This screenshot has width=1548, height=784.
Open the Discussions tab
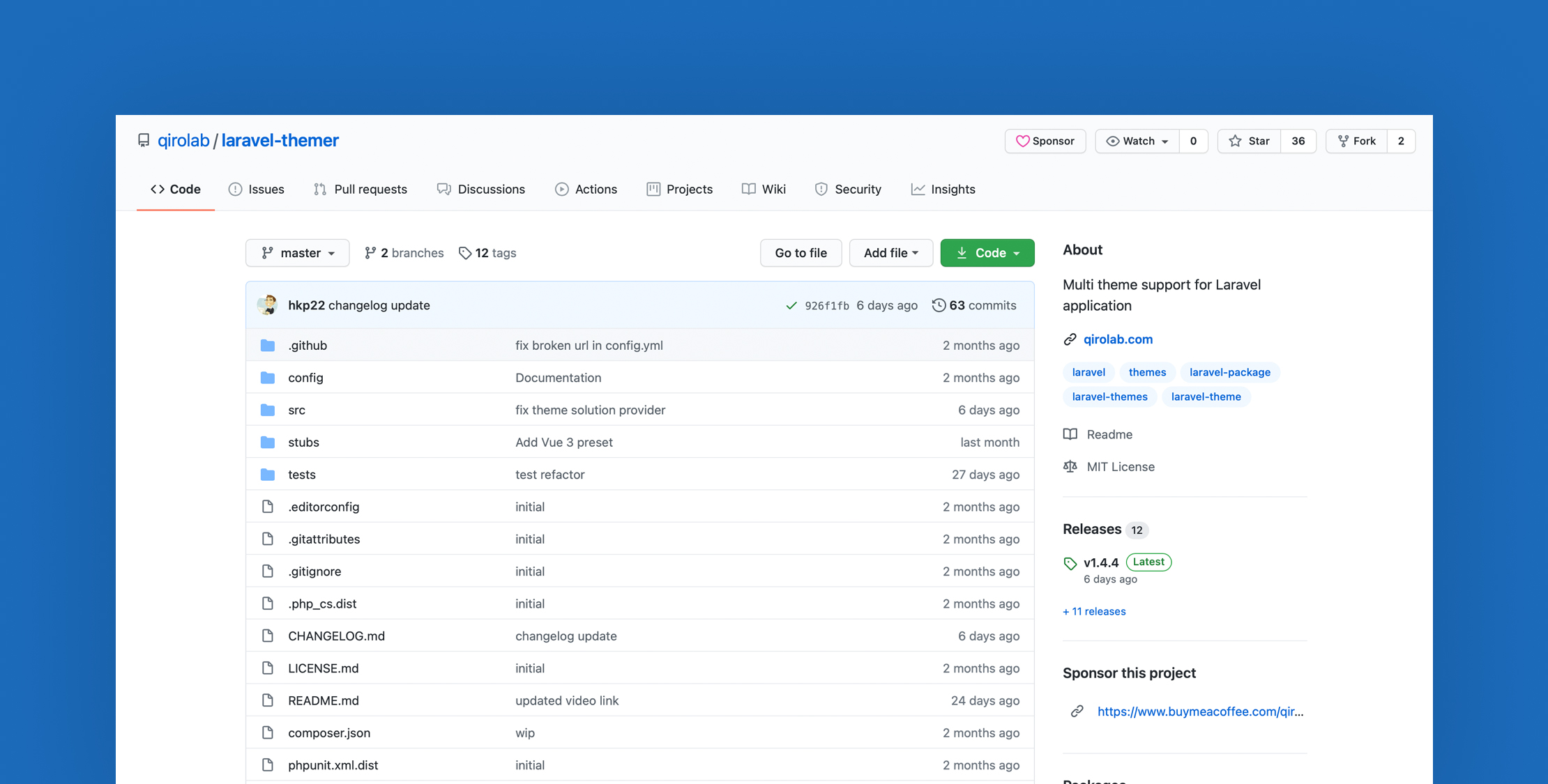point(481,190)
